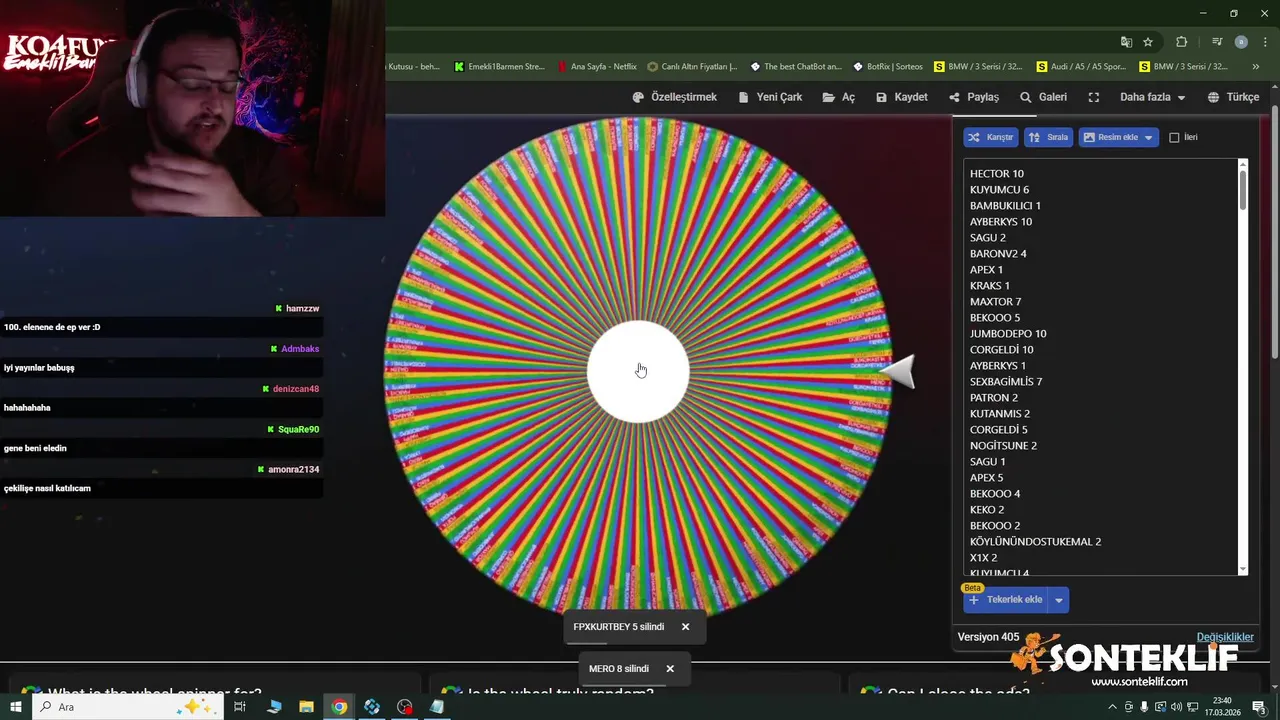Select entry HECTOR 10

(x=996, y=174)
